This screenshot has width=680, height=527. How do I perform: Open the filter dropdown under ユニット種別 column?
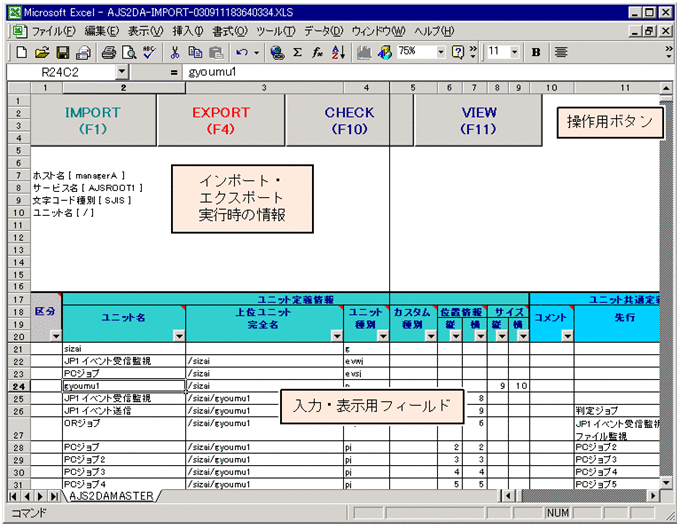[383, 335]
